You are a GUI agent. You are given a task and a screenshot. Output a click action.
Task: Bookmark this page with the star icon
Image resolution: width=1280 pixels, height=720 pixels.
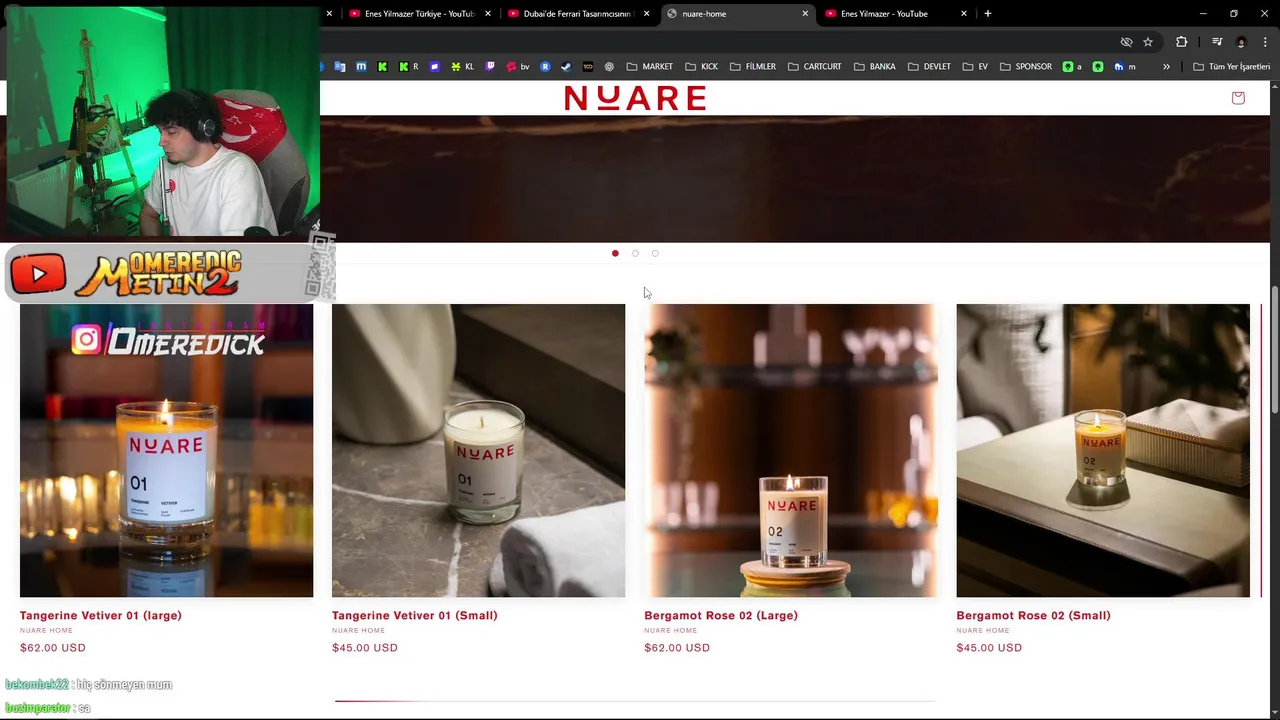point(1148,42)
